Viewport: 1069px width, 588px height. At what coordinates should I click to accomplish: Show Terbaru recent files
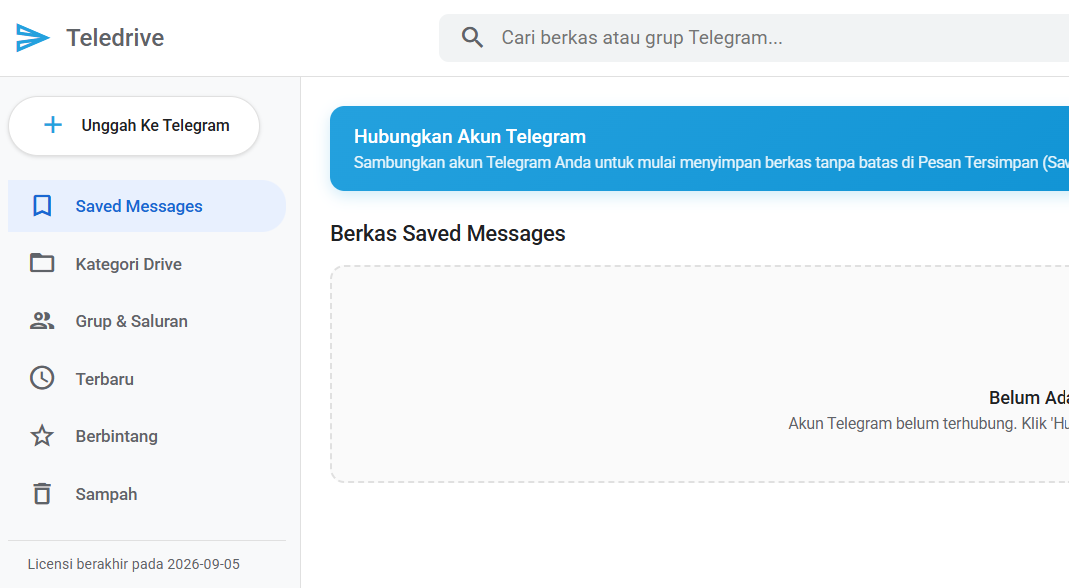coord(147,379)
